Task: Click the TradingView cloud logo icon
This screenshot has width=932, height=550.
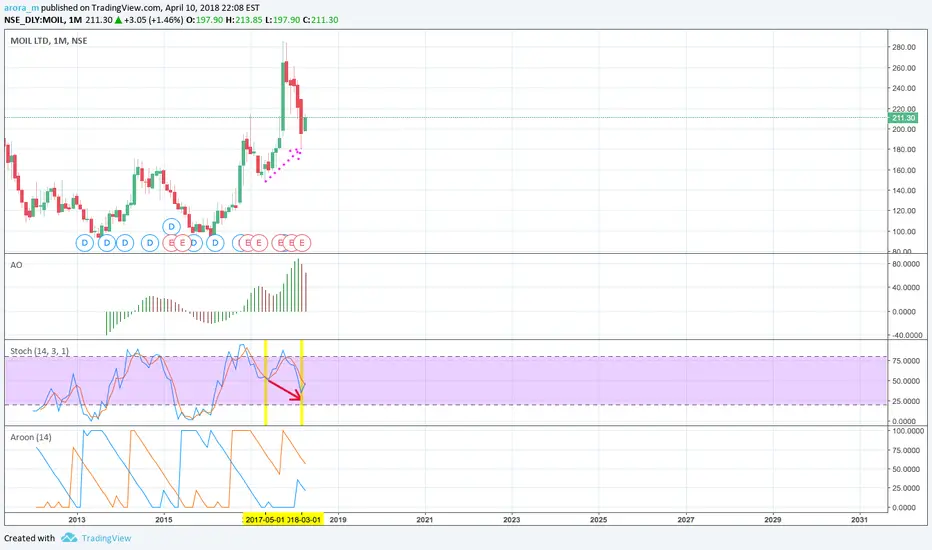Action: [69, 538]
